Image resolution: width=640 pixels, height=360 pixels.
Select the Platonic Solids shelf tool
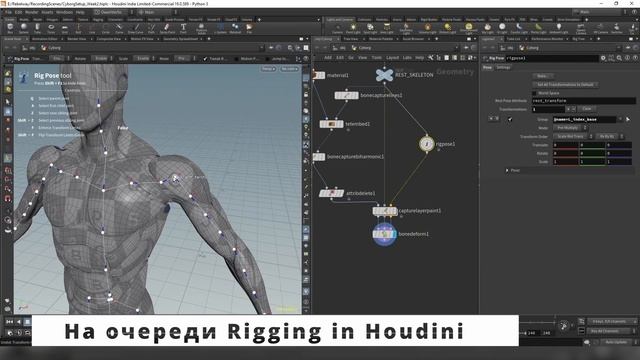point(201,28)
